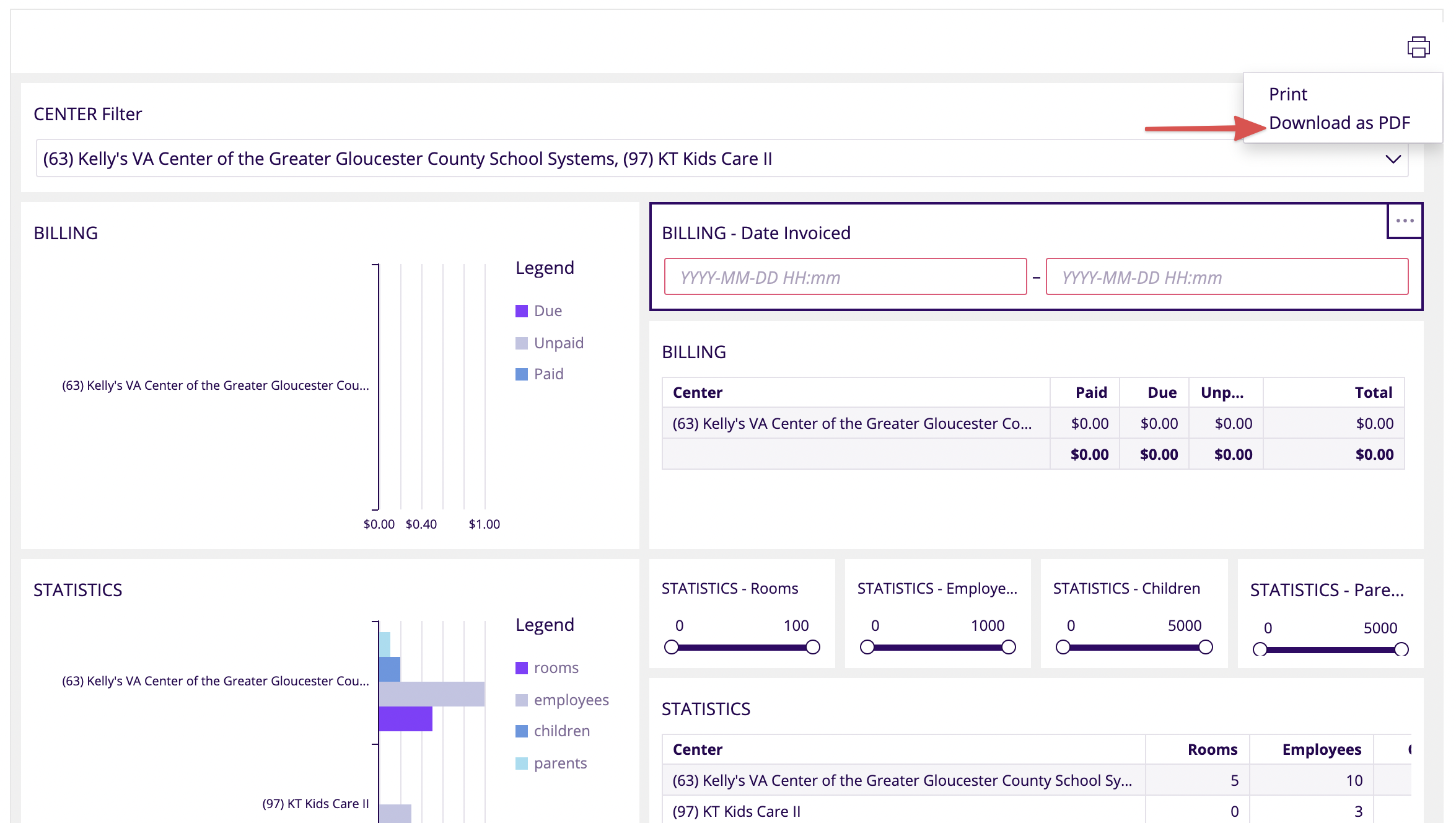The height and width of the screenshot is (823, 1456).
Task: Click the end date invoiced input field
Action: [x=1227, y=277]
